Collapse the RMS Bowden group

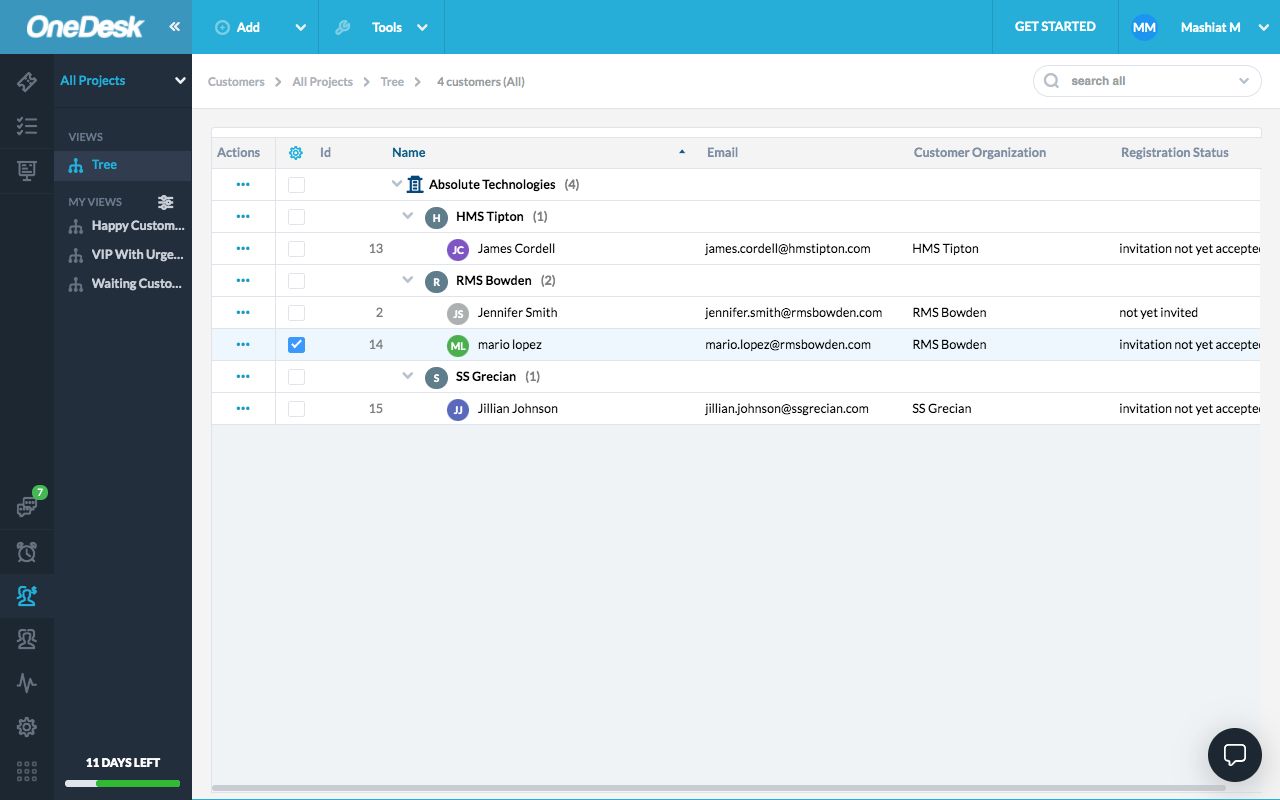click(x=407, y=280)
